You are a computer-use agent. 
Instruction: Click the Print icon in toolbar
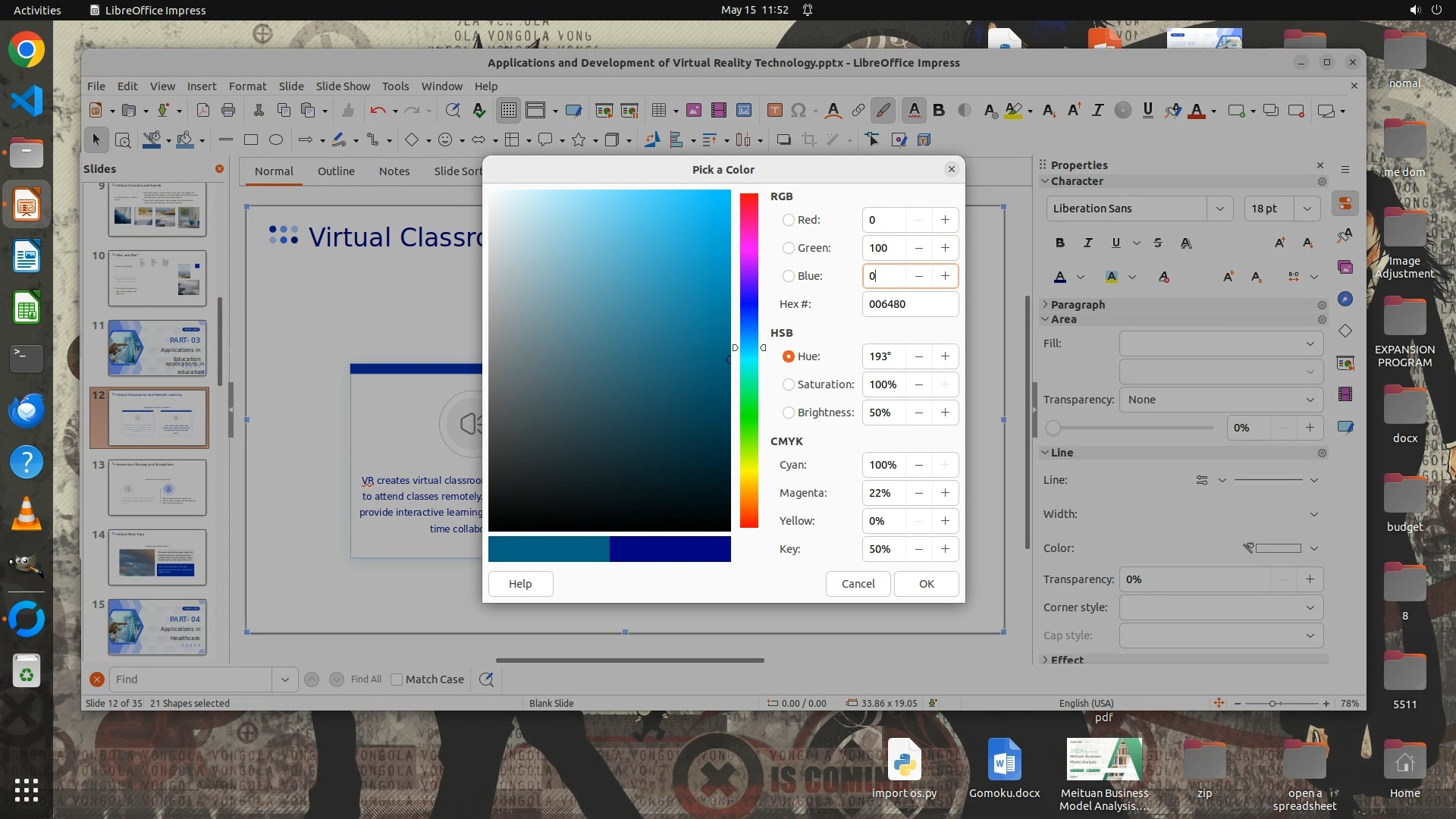[228, 111]
